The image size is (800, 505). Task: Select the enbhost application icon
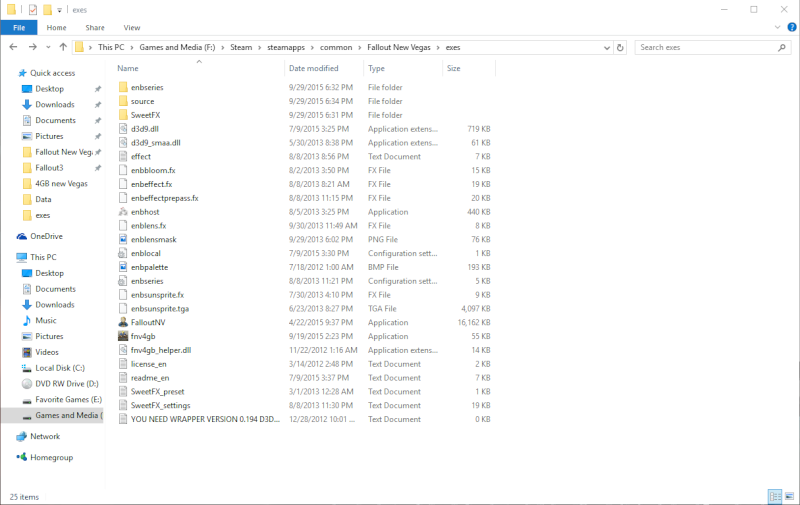point(123,212)
